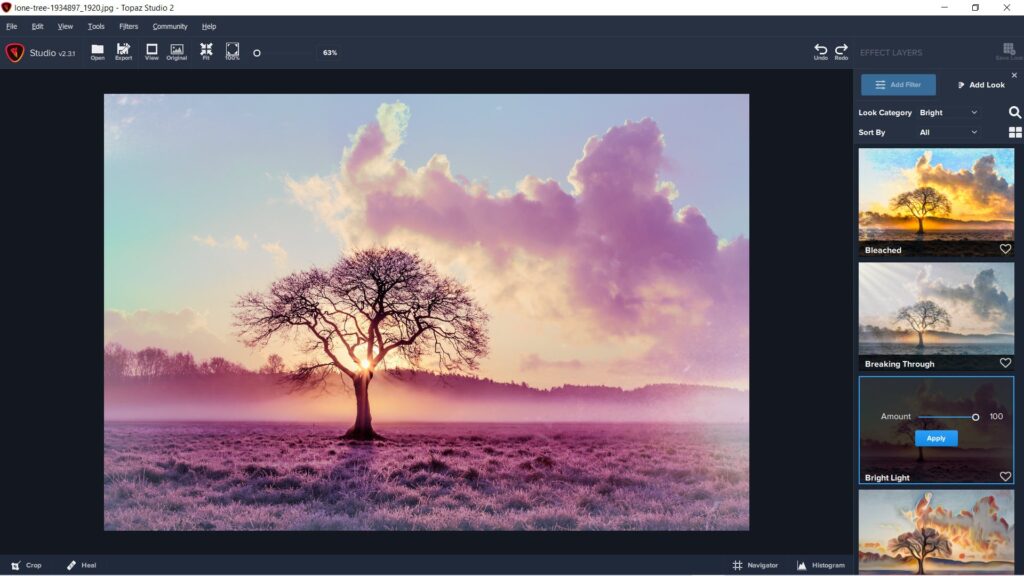The height and width of the screenshot is (576, 1024).
Task: Favorite the Breaking Through look
Action: coord(1005,362)
